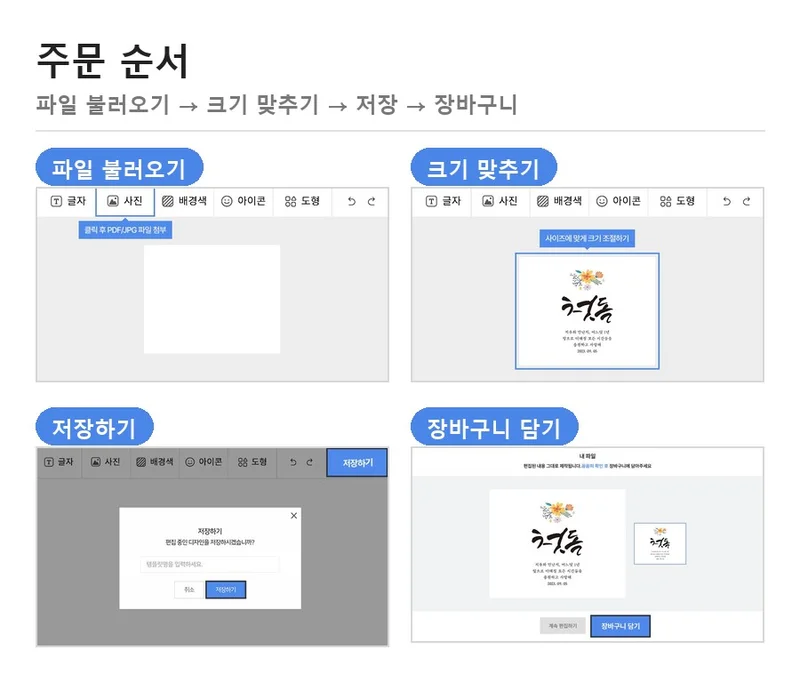Click redo arrow in 크기 맞추기 panel
The width and height of the screenshot is (800, 699).
tap(746, 202)
